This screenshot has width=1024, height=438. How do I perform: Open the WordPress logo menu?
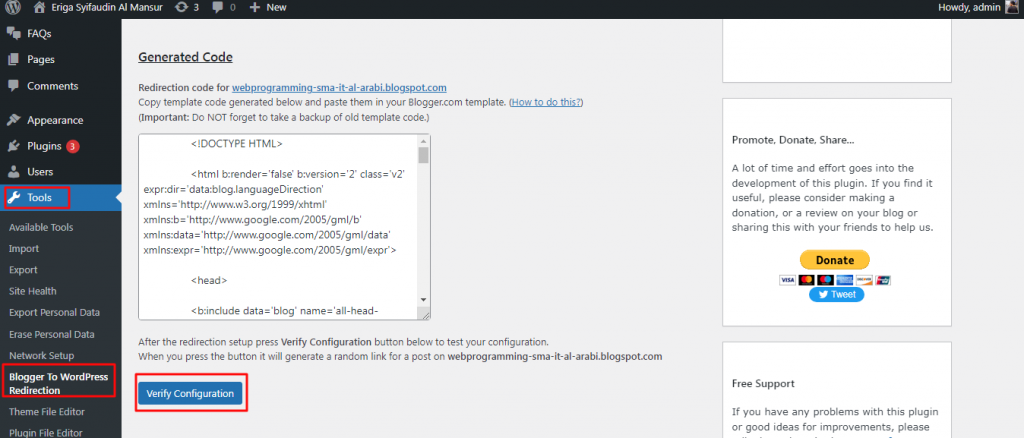13,8
